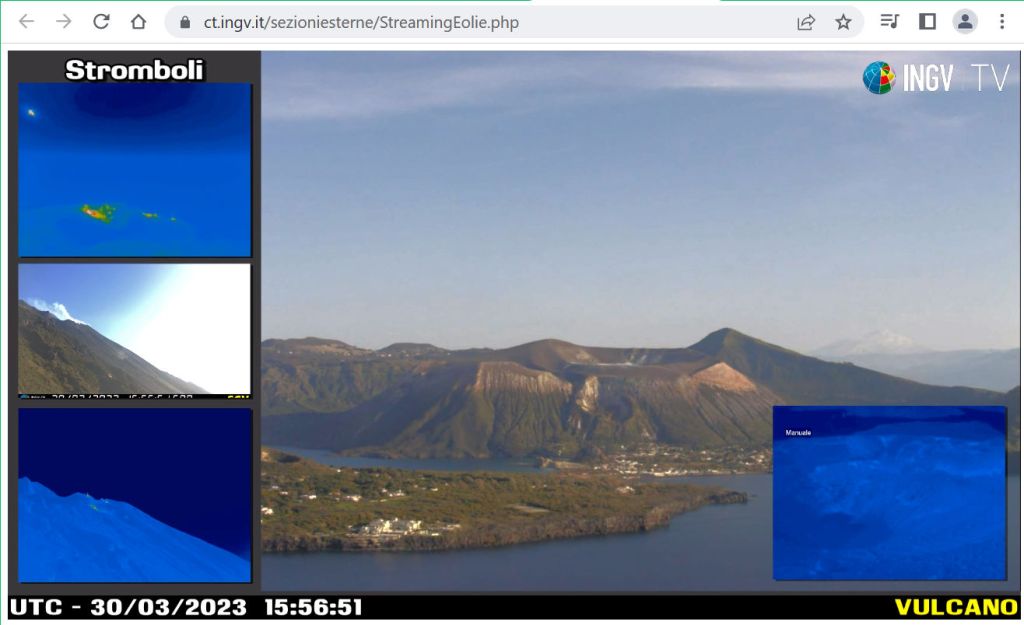Open the Chrome three-dot menu

click(x=1001, y=22)
